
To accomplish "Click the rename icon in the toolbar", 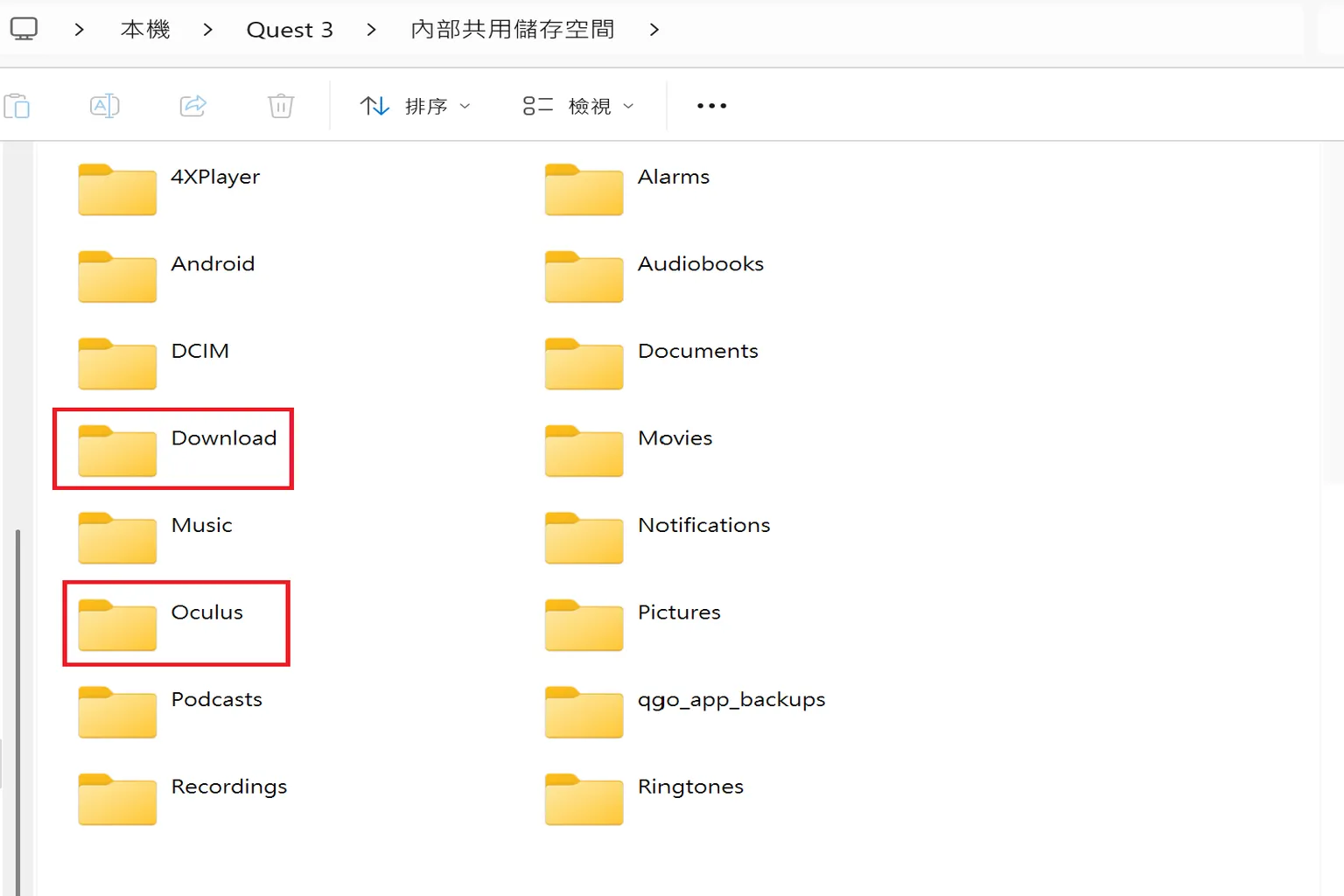I will [x=104, y=105].
